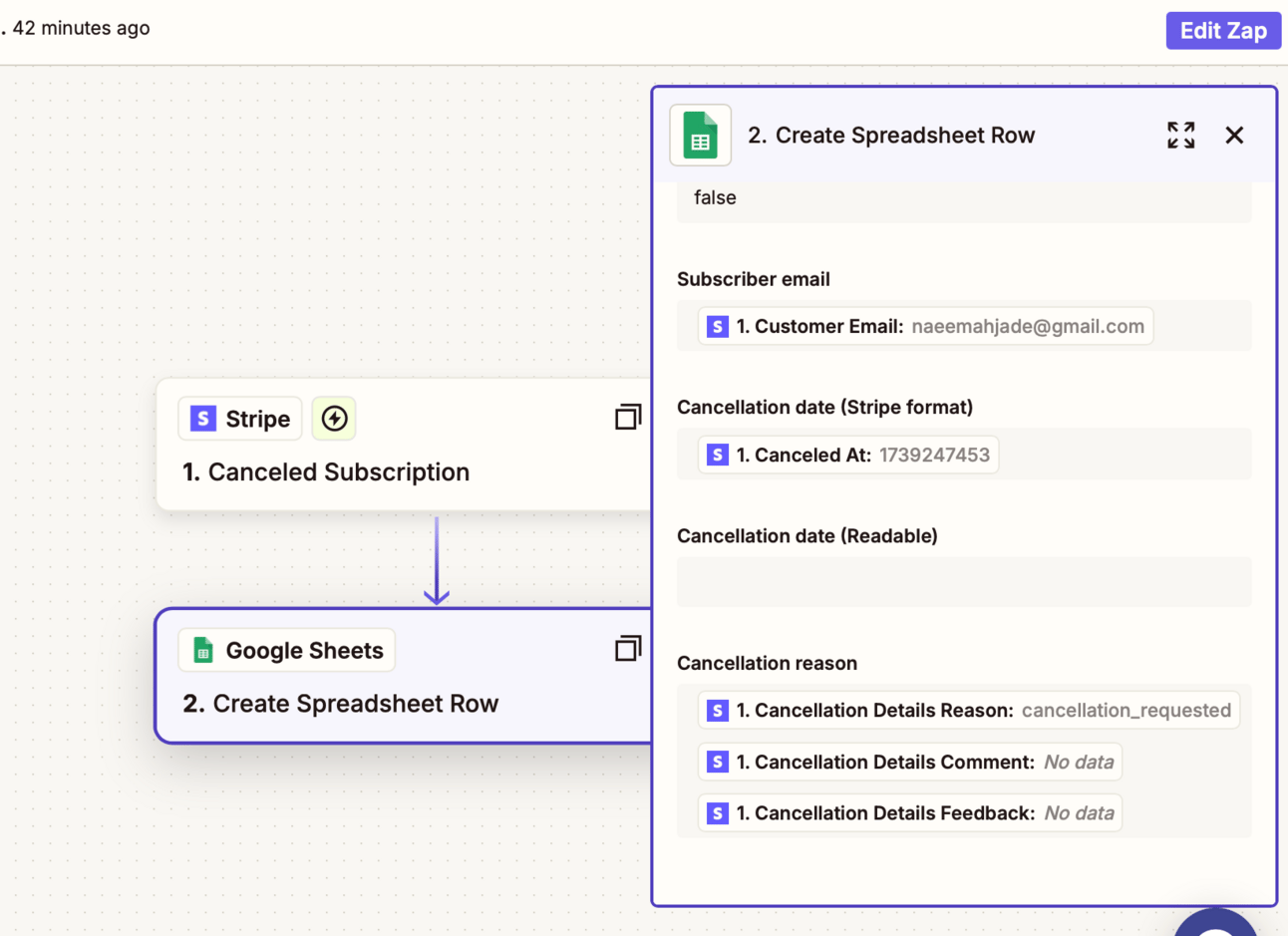Click the Stripe icon beside Customer Email
1288x936 pixels.
pos(718,326)
